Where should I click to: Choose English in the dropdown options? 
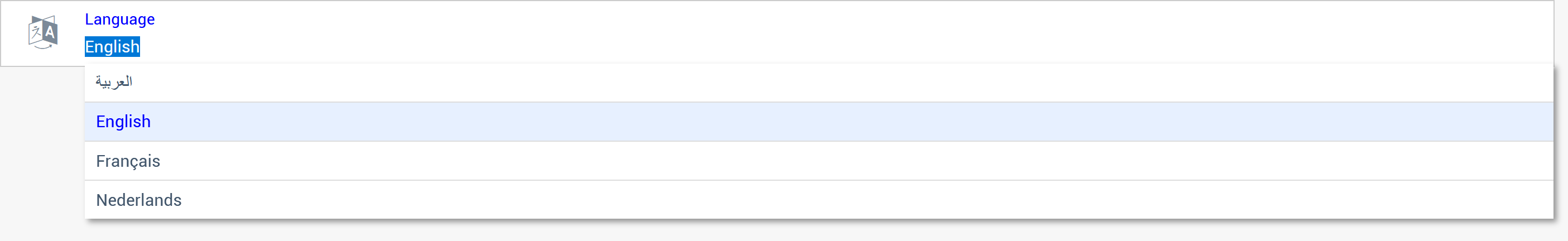click(819, 122)
